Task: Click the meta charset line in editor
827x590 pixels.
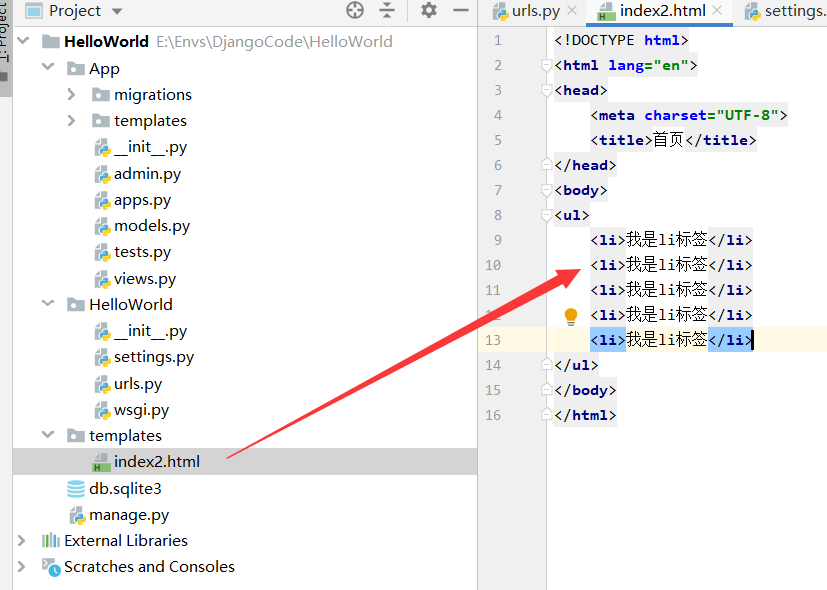Action: 689,115
